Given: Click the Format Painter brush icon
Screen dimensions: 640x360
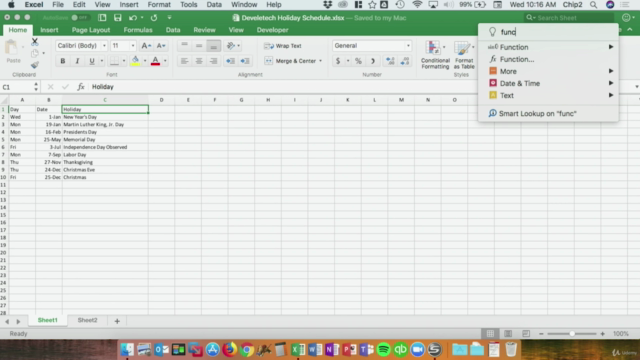Looking at the screenshot, I should pos(35,64).
